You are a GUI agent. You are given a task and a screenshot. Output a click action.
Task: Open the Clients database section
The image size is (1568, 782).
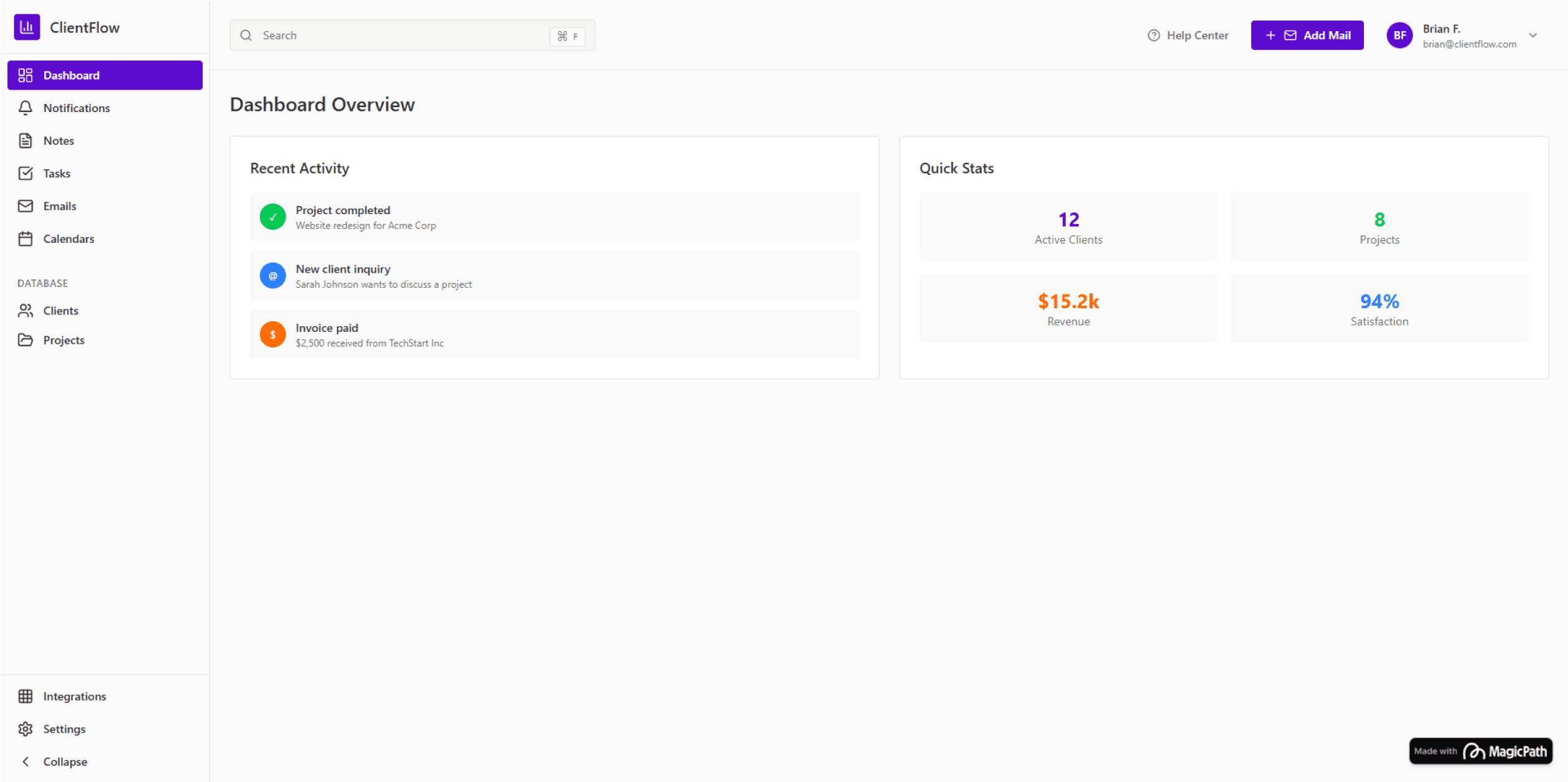click(x=60, y=311)
